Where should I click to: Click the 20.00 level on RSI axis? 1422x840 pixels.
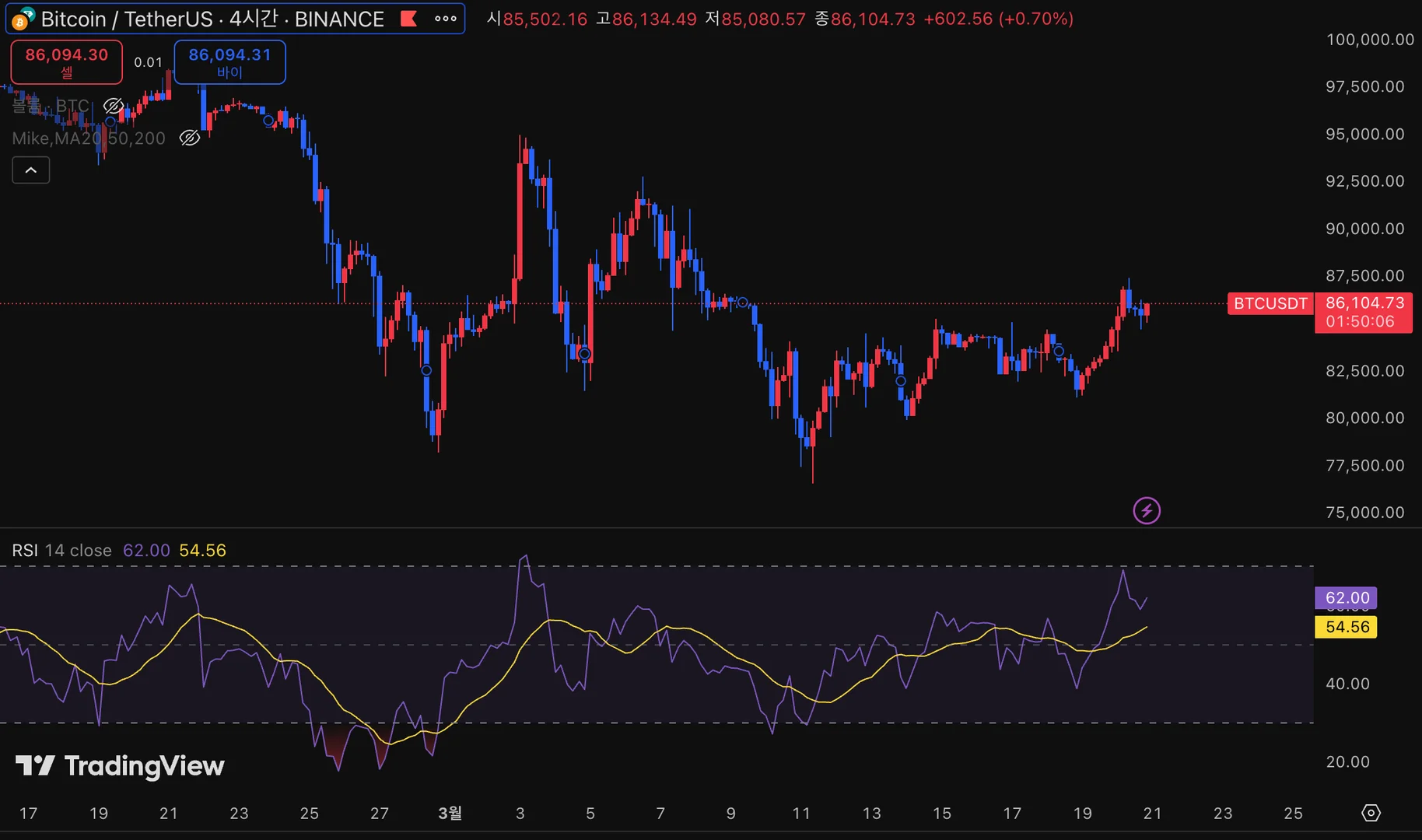click(1347, 762)
